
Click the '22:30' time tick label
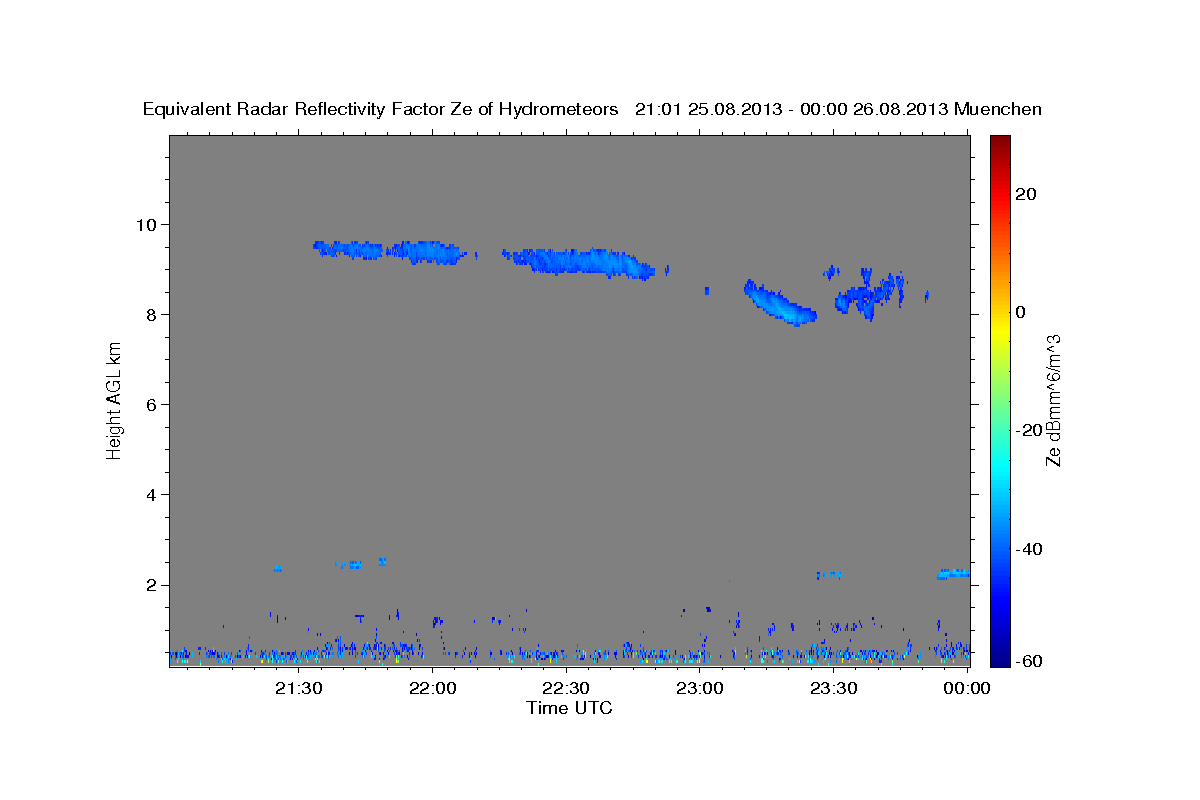point(567,688)
